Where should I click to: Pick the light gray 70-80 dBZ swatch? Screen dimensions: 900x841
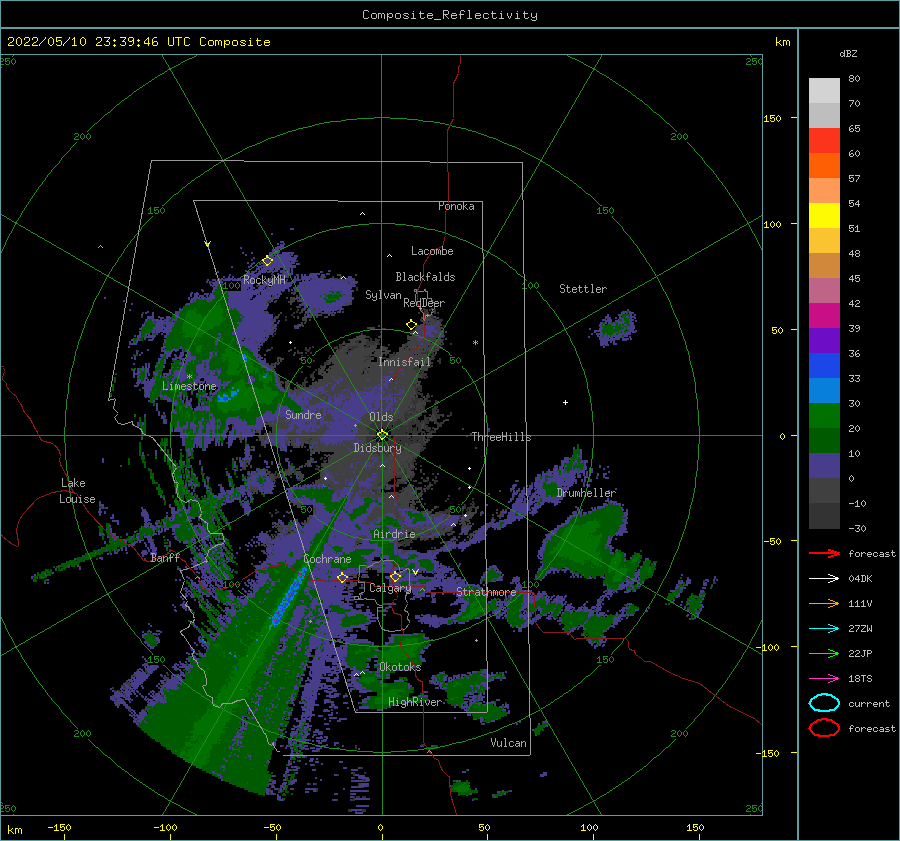824,91
